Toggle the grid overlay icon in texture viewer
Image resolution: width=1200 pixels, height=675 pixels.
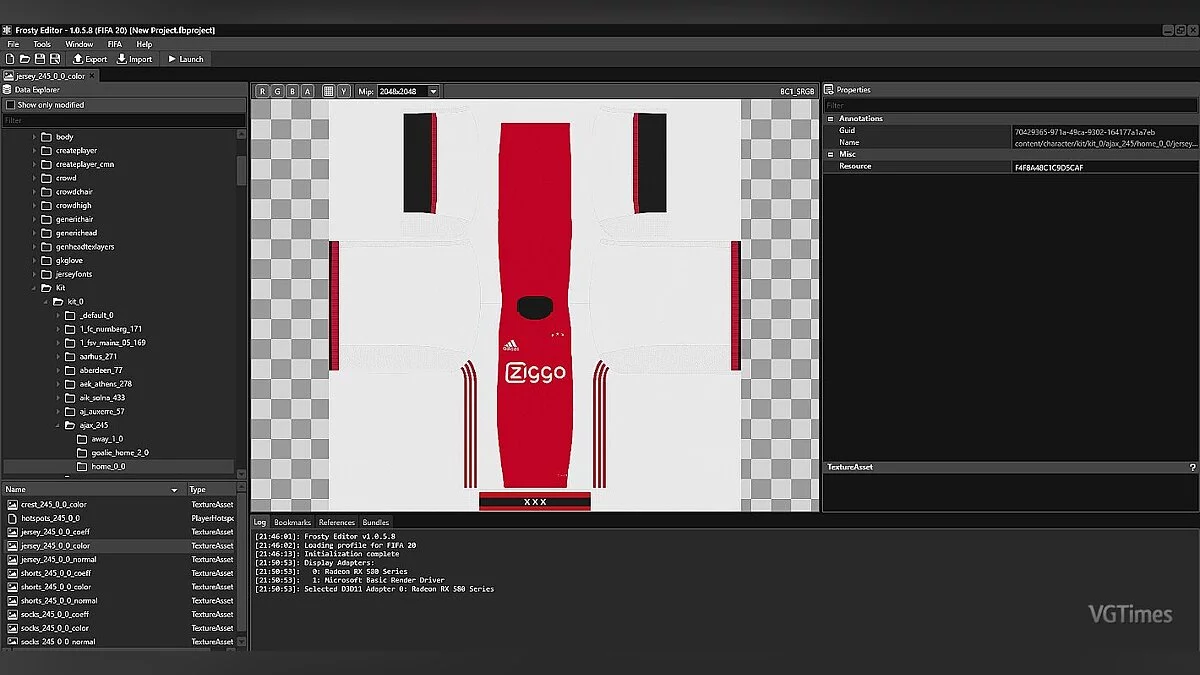click(x=328, y=91)
